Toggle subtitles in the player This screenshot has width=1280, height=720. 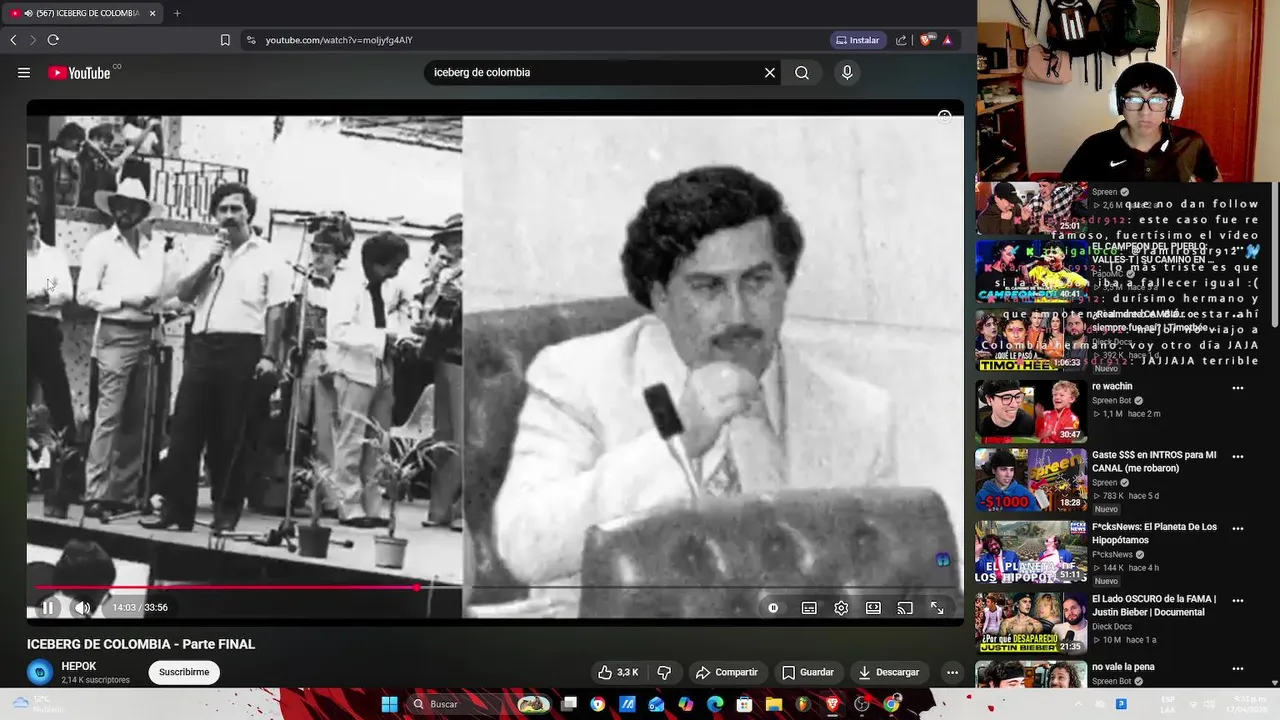click(x=809, y=607)
